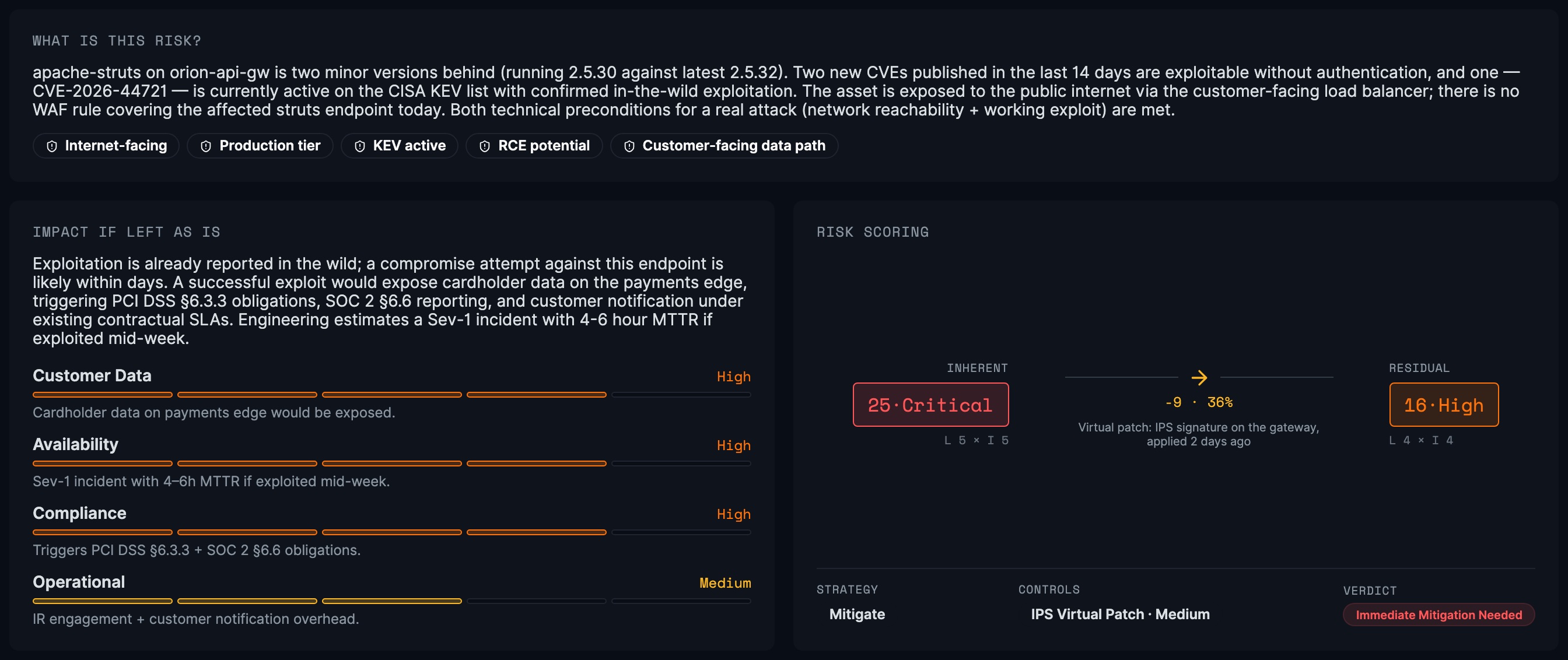Image resolution: width=1568 pixels, height=660 pixels.
Task: Select the Mitigate strategy value
Action: [x=857, y=615]
